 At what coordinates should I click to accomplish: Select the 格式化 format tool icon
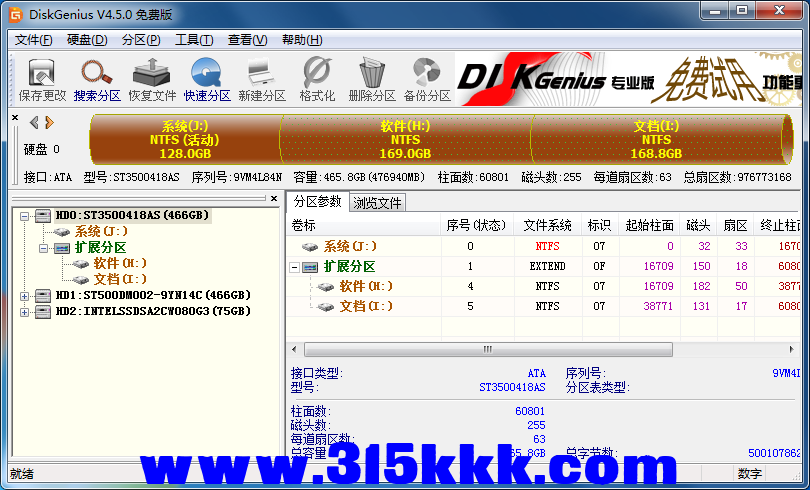coord(317,80)
